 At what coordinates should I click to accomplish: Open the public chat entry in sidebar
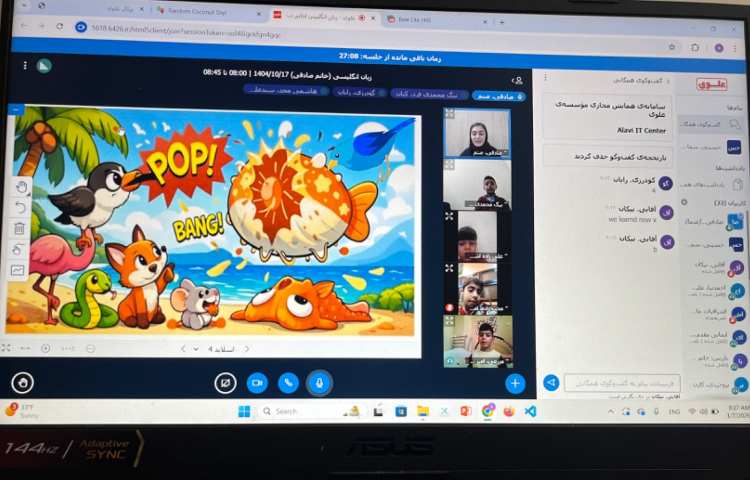(x=711, y=124)
